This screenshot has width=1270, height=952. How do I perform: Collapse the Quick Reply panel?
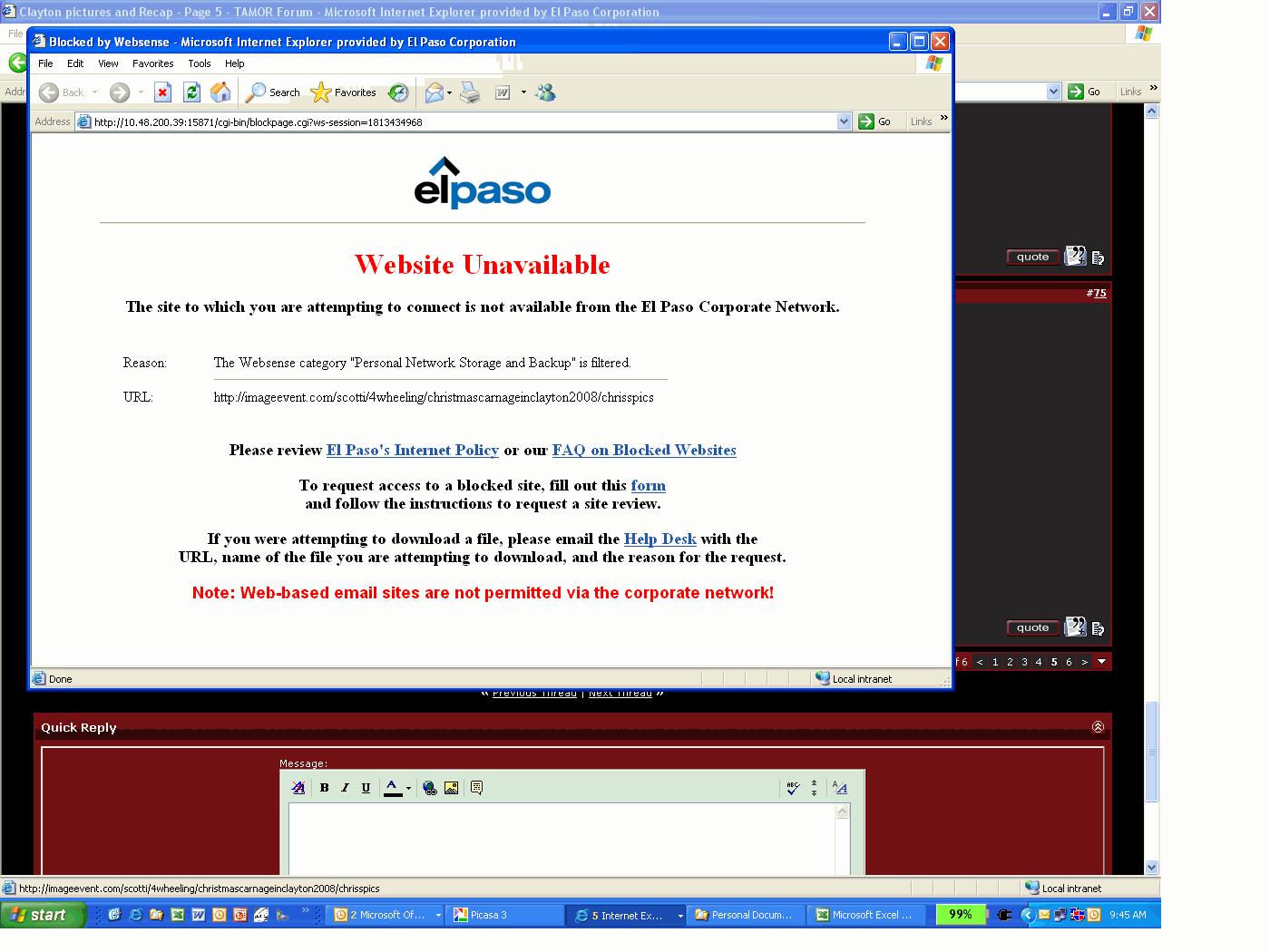[1098, 727]
